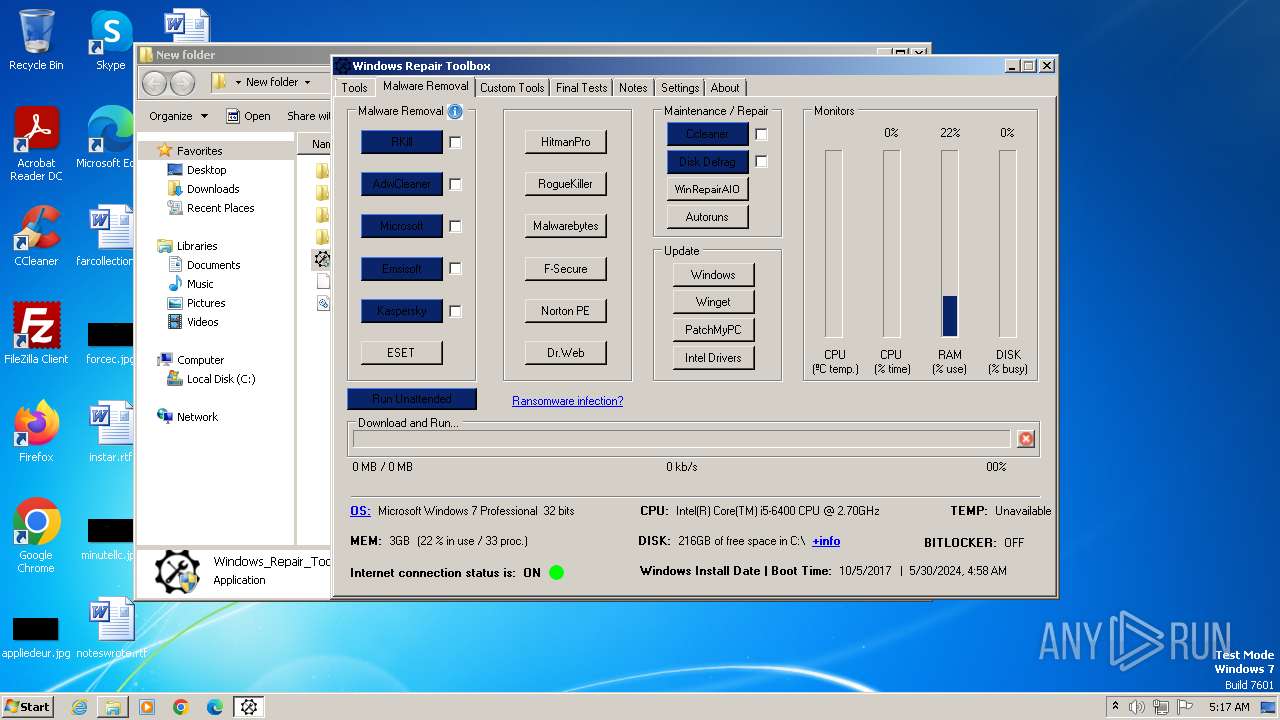Open notes rtf document at desktop bottom
The image size is (1280, 720).
111,628
